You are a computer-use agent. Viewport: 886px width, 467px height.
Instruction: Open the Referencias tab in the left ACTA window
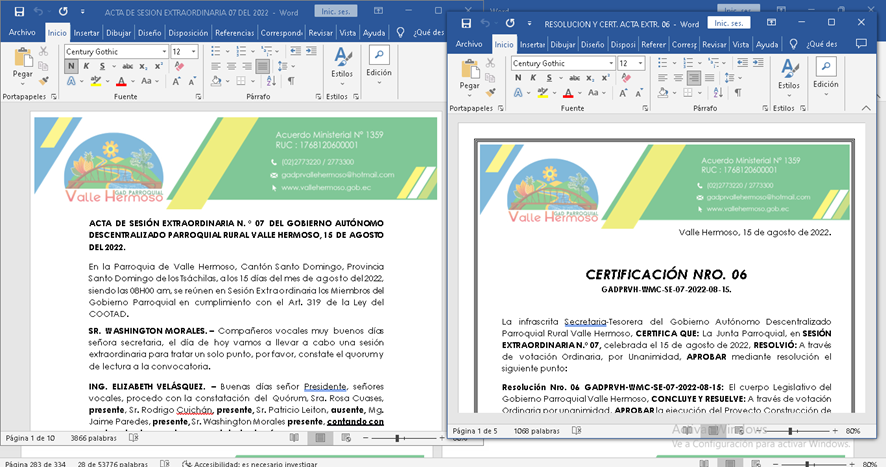(x=235, y=32)
